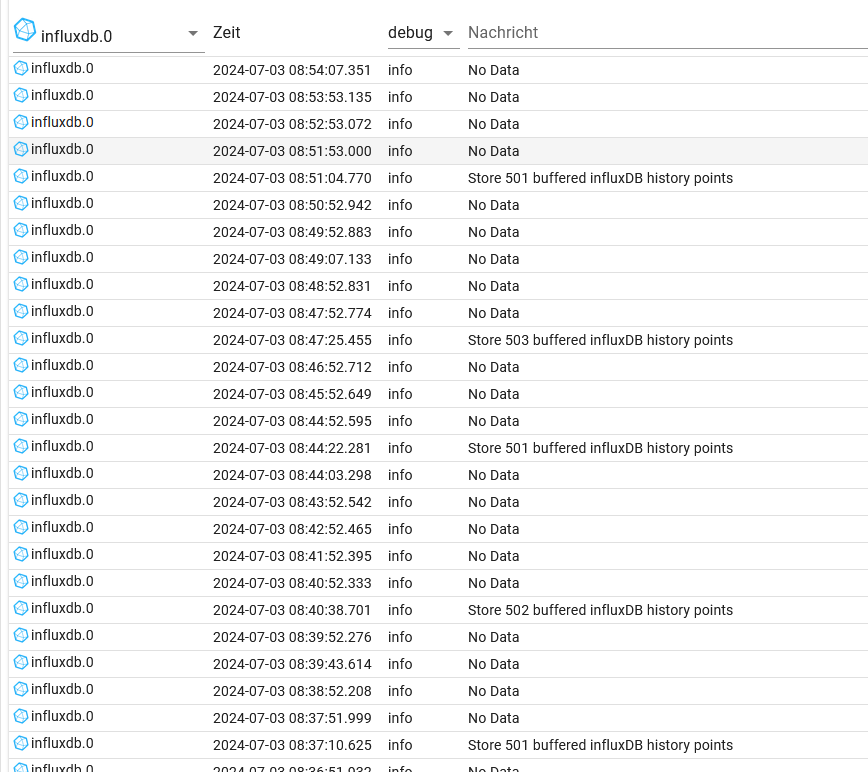This screenshot has width=868, height=772.
Task: Click the arrow next to debug level
Action: (448, 33)
